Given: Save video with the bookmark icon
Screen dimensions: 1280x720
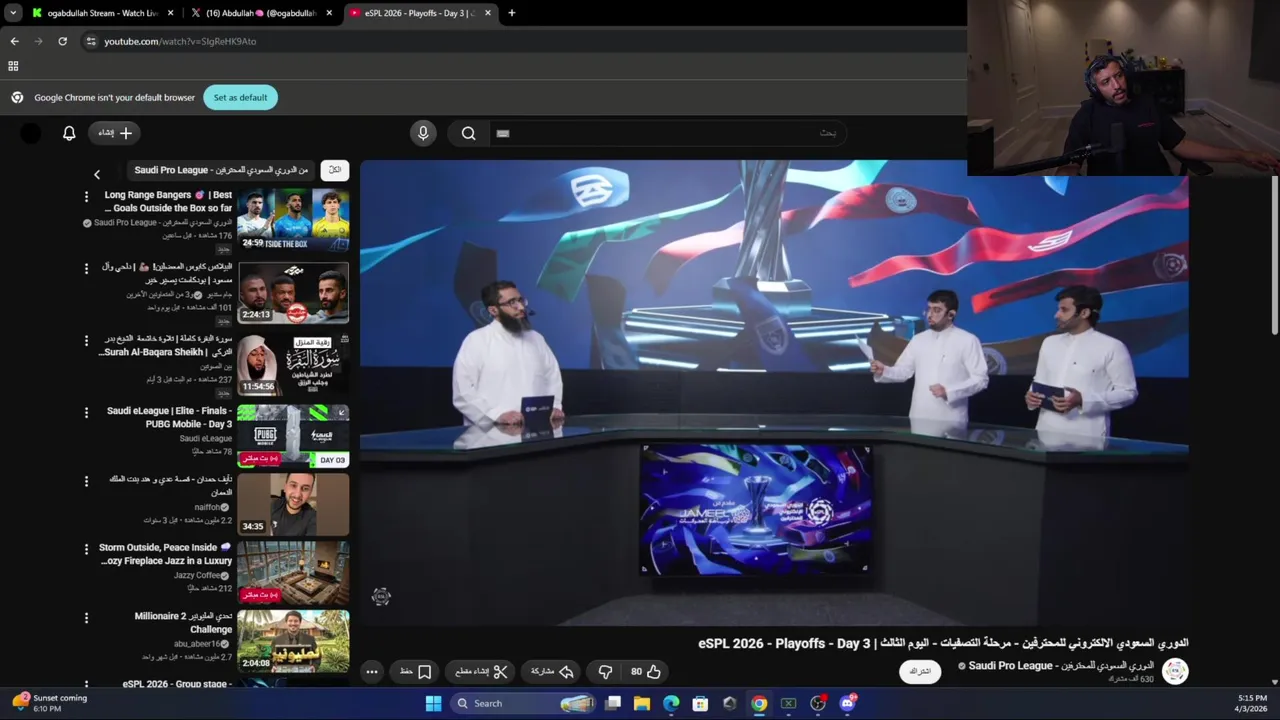Looking at the screenshot, I should tap(415, 672).
